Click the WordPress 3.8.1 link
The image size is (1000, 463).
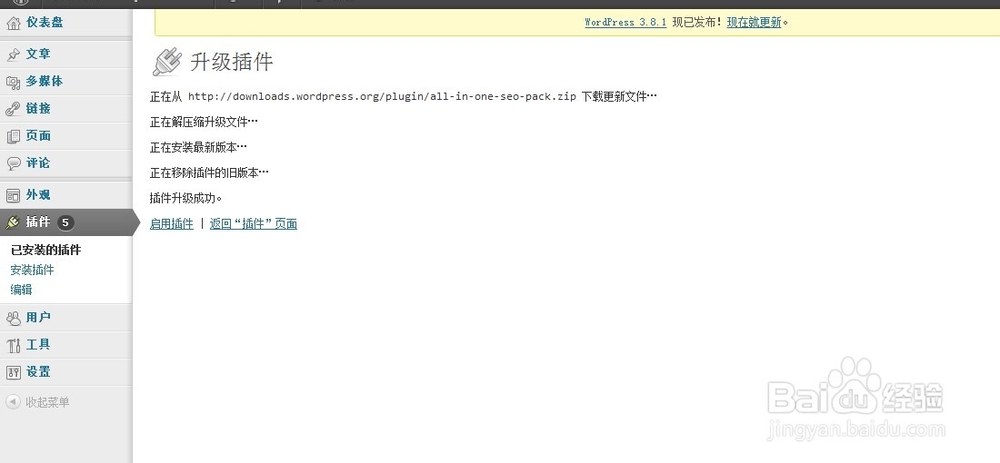[625, 22]
